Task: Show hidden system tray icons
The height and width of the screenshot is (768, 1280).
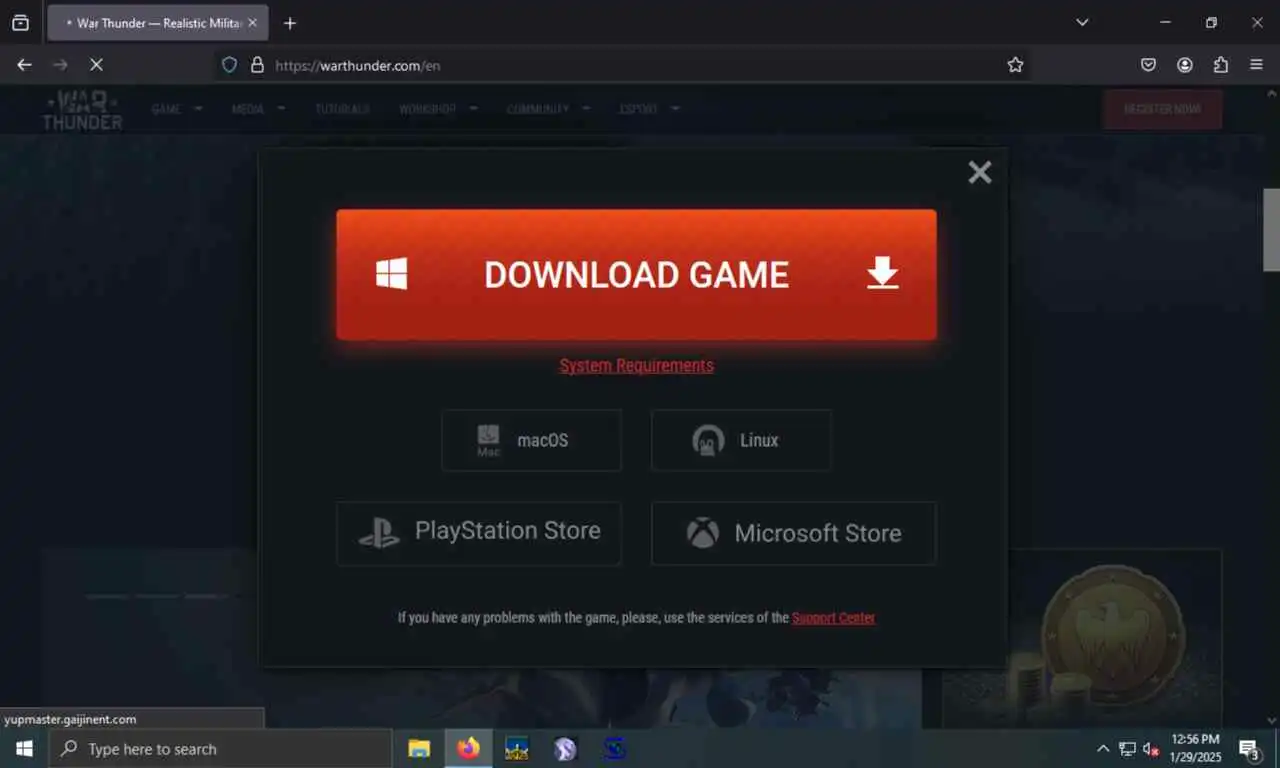Action: click(x=1103, y=748)
